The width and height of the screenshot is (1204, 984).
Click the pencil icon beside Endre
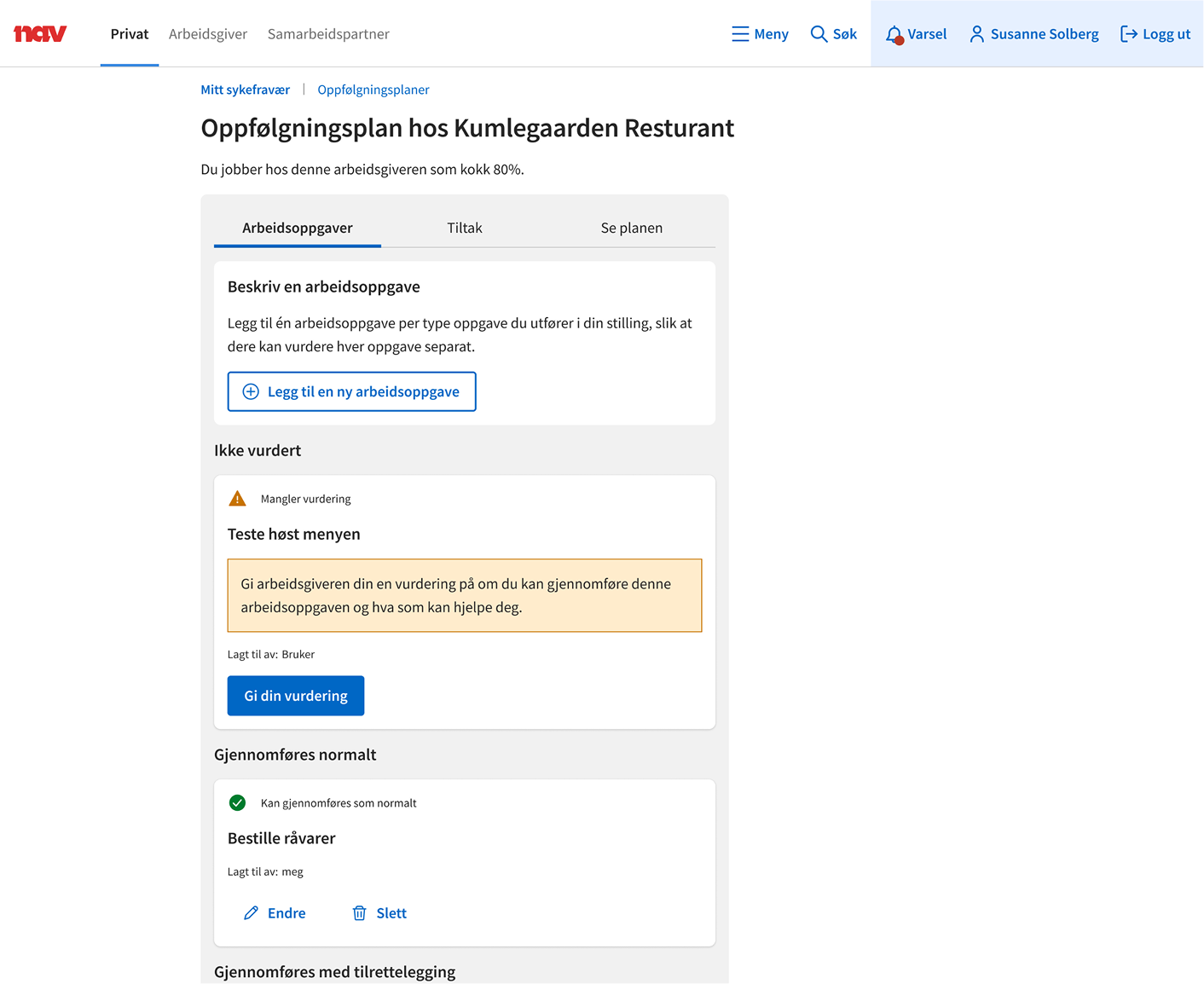pos(251,913)
